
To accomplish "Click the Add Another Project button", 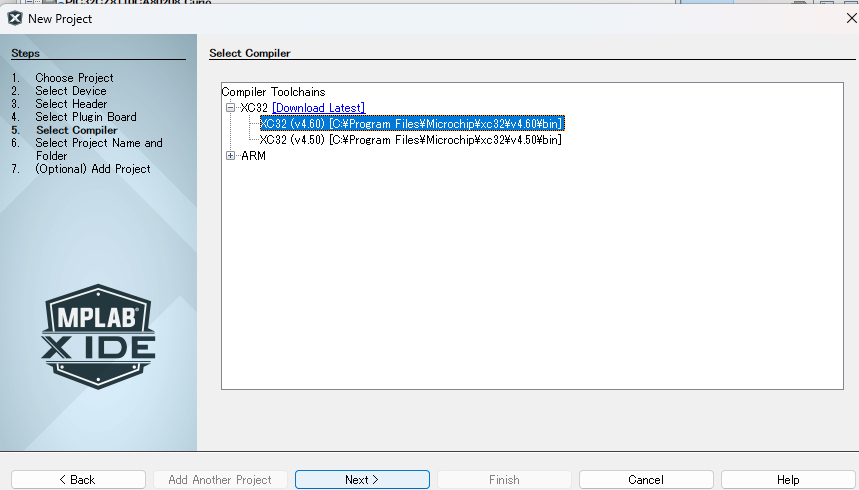I will point(220,480).
